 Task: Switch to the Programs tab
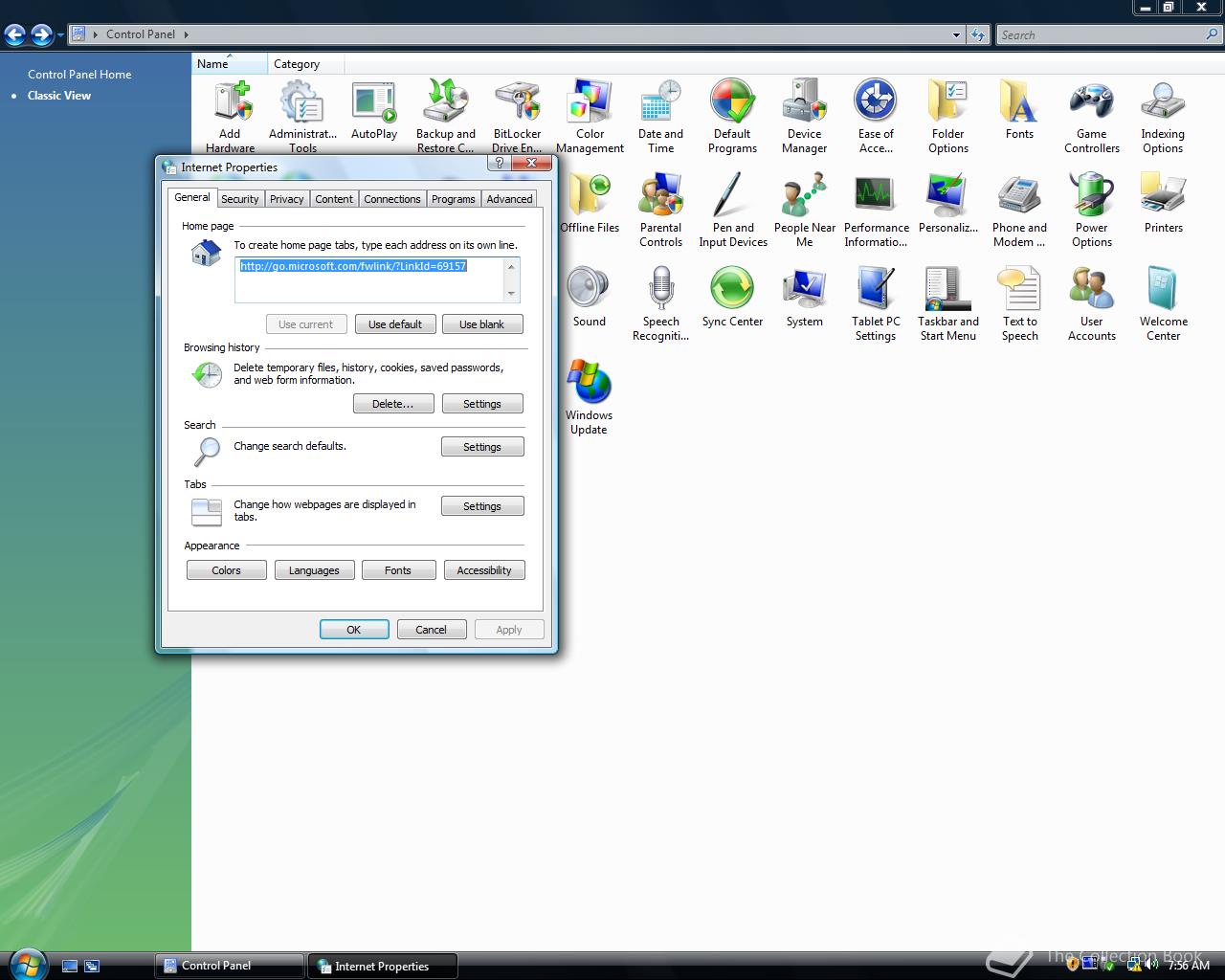(x=453, y=199)
